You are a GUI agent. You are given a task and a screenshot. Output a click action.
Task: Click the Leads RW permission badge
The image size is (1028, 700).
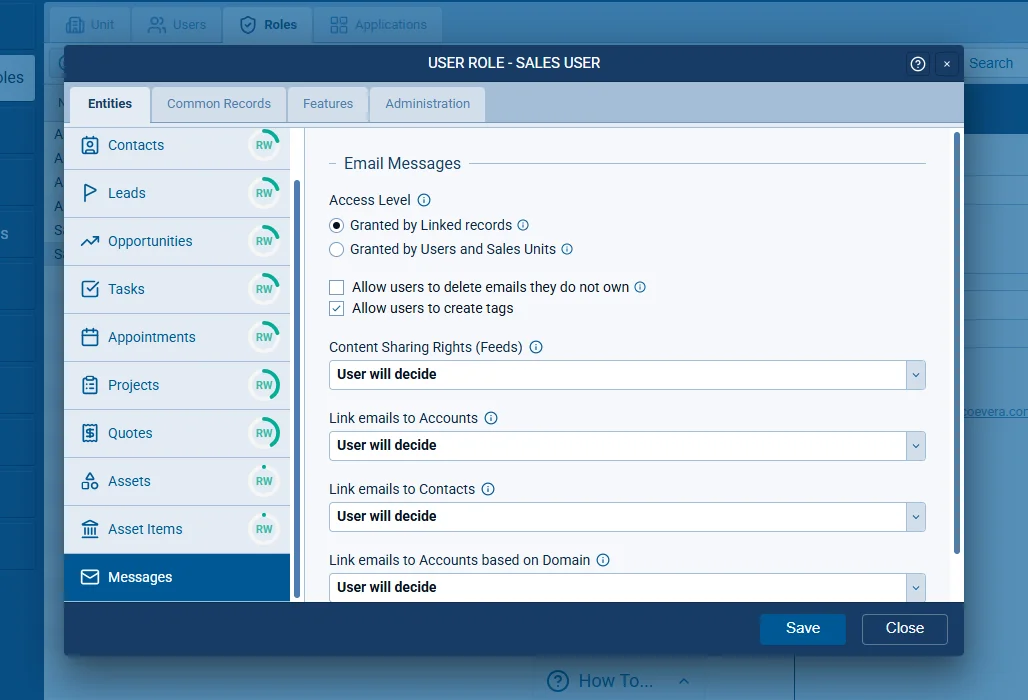pos(264,193)
